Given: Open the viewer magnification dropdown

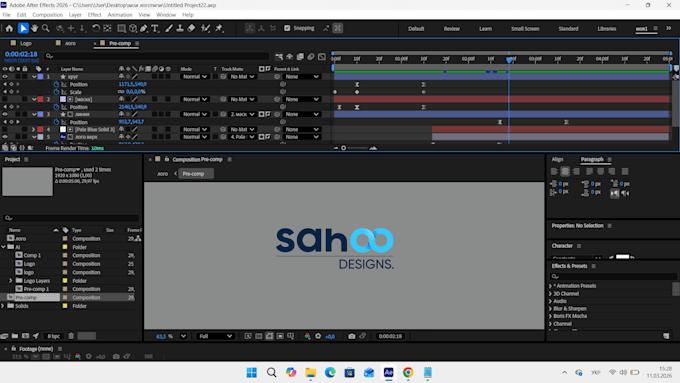Looking at the screenshot, I should (x=183, y=336).
